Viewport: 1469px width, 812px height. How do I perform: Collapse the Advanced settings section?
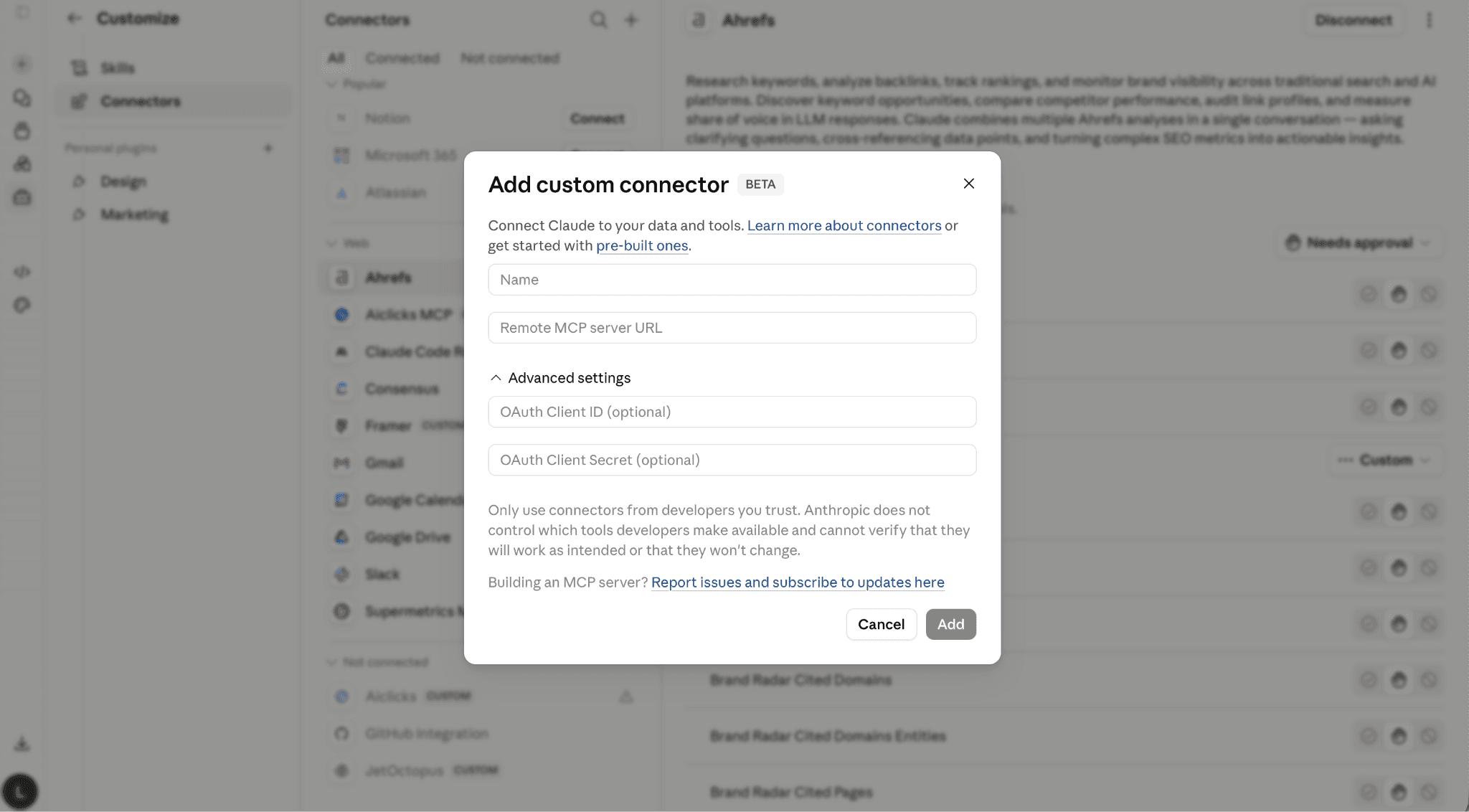pyautogui.click(x=560, y=378)
